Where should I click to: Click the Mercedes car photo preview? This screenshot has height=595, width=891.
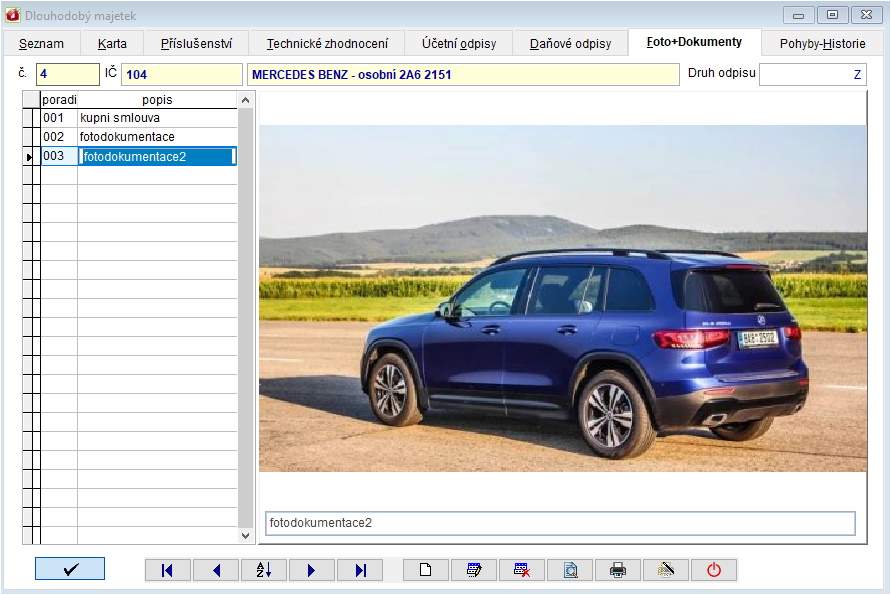tap(563, 298)
